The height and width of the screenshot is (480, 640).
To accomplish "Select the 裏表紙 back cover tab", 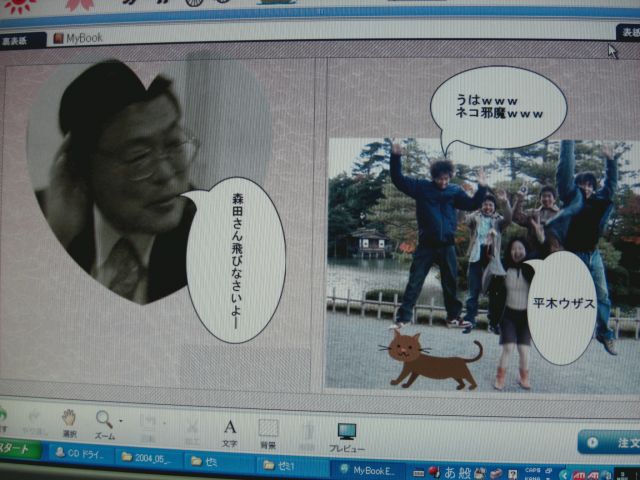I will 22,40.
